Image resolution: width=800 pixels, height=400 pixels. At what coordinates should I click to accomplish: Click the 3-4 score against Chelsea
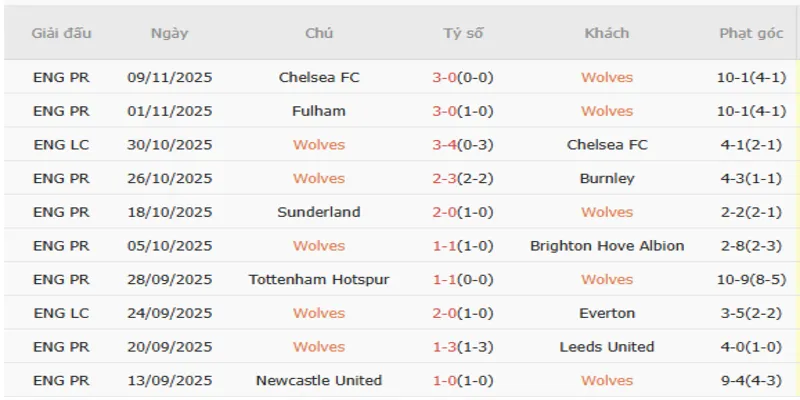click(445, 145)
